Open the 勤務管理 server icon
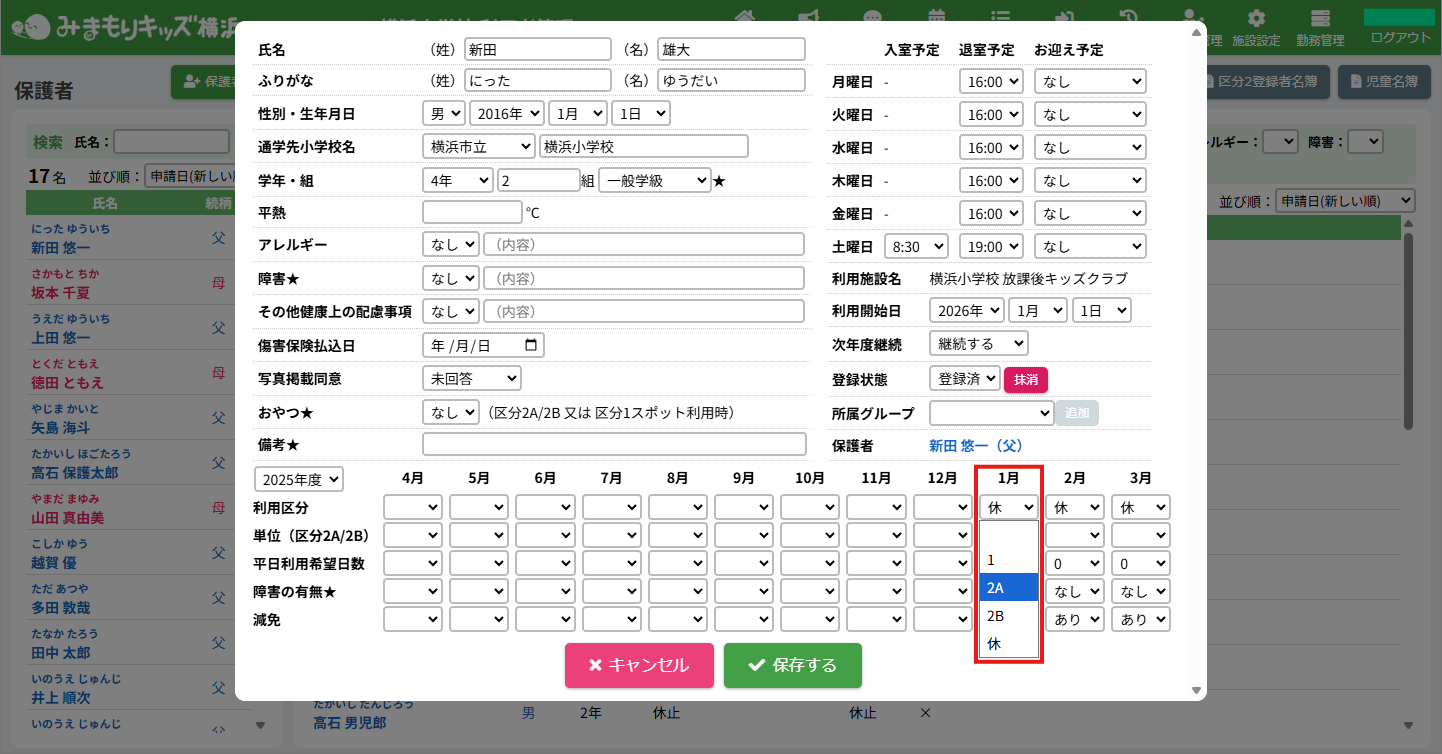 (x=1320, y=19)
